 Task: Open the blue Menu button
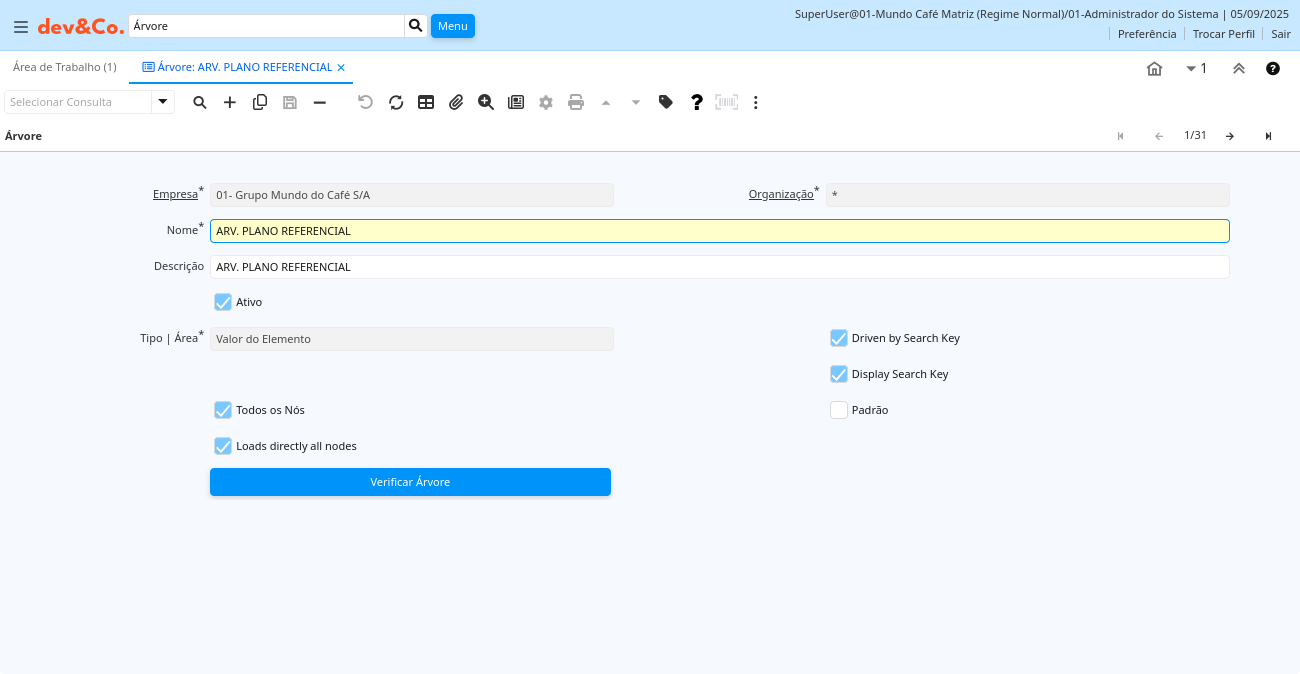pos(453,26)
